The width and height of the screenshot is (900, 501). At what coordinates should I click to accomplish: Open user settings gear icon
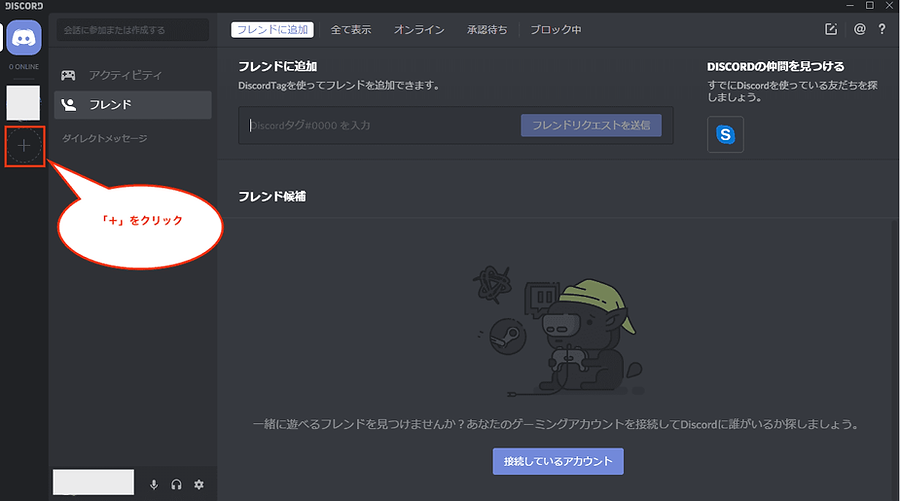(199, 485)
